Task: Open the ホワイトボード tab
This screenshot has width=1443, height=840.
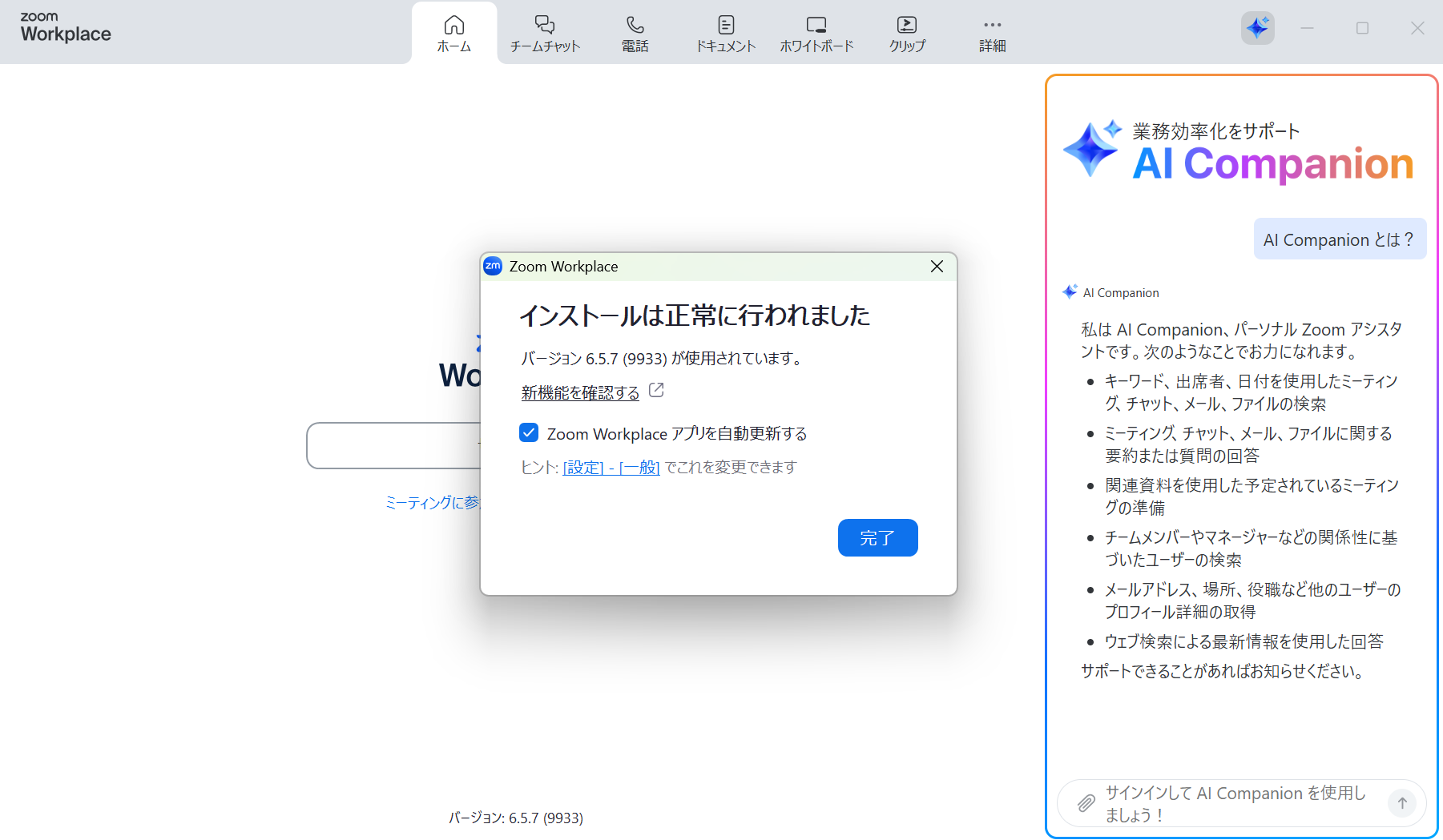Action: 816,34
